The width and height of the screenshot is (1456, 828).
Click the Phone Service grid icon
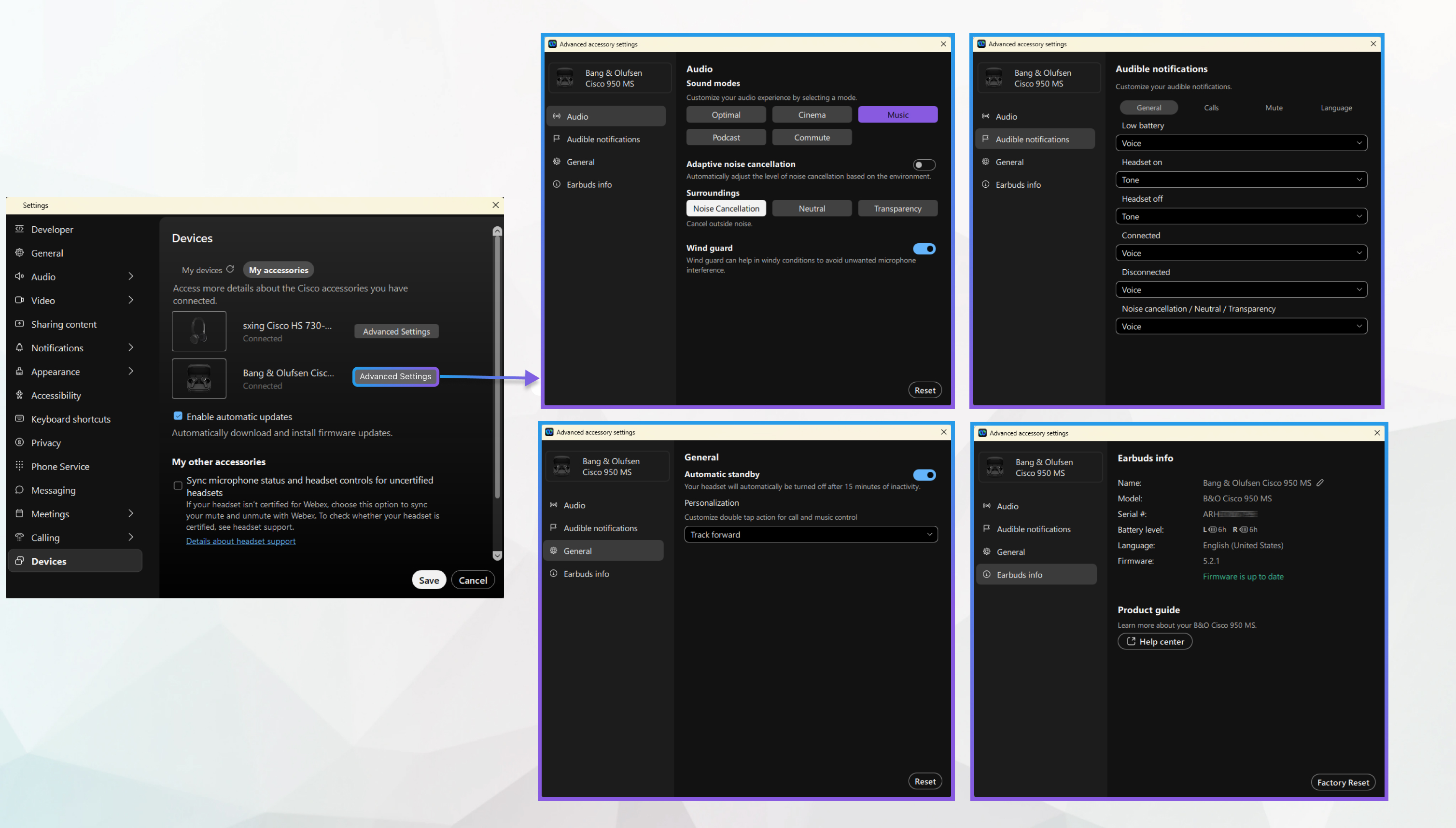(x=19, y=466)
